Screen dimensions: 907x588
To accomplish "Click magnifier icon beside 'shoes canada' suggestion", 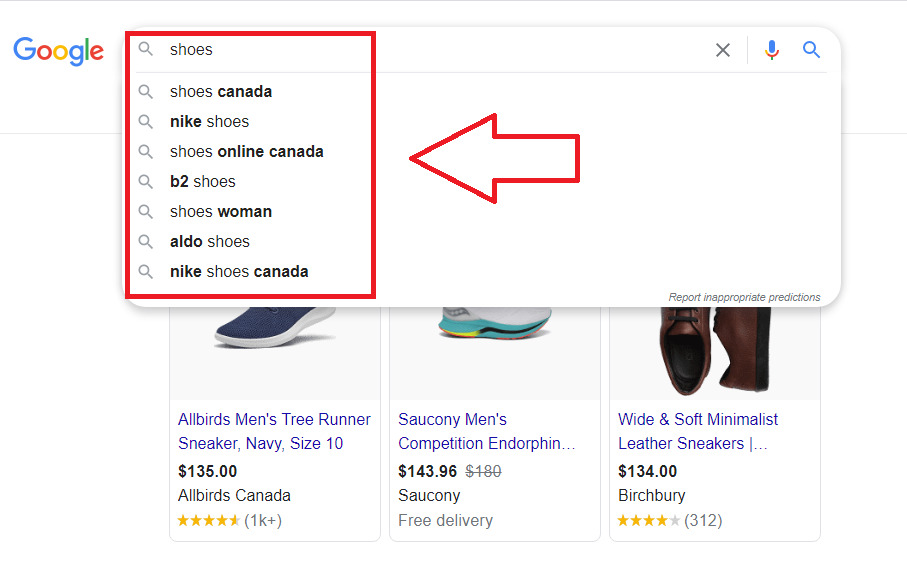I will tap(146, 92).
